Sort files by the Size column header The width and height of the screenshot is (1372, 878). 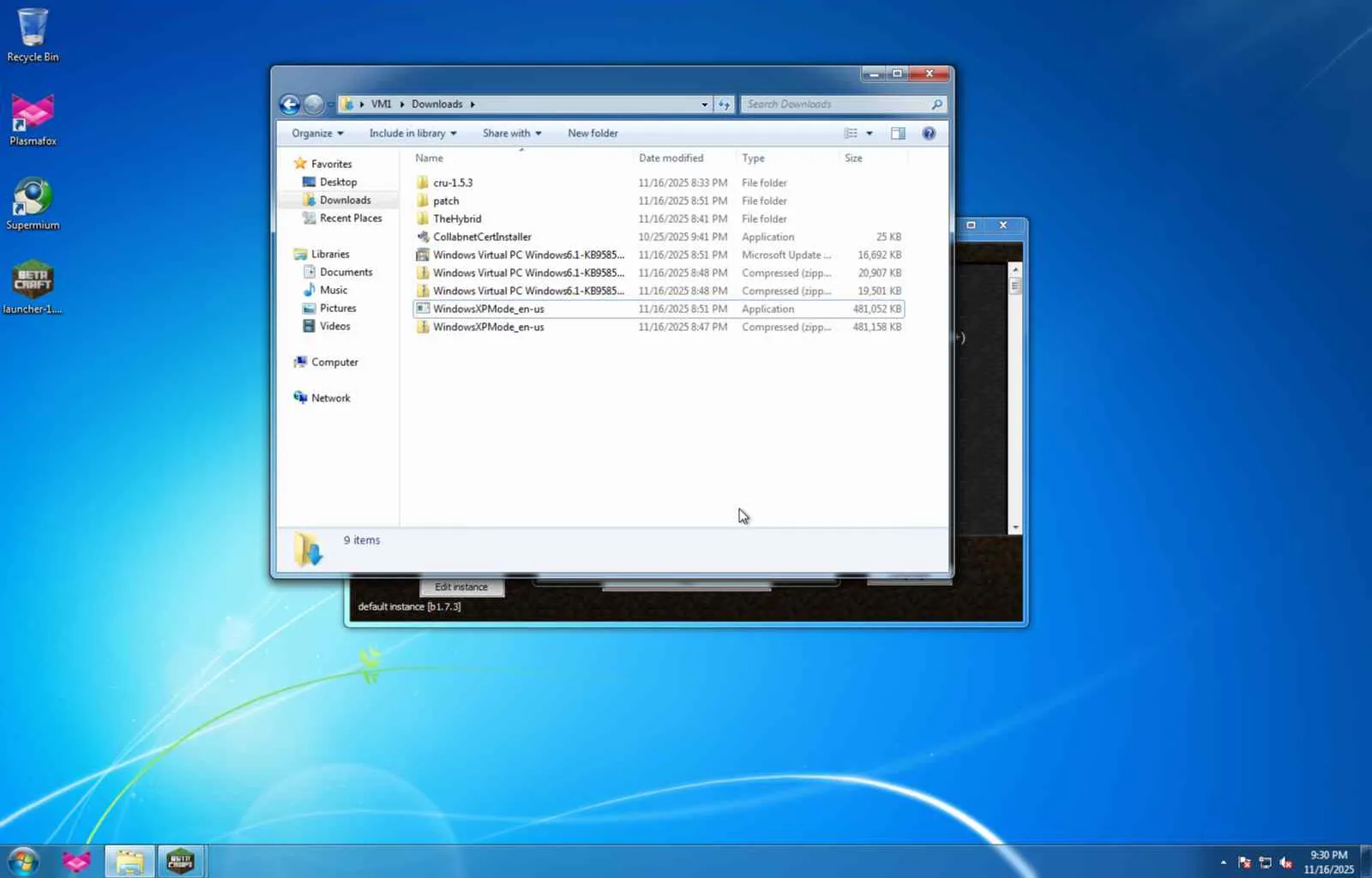(872, 159)
